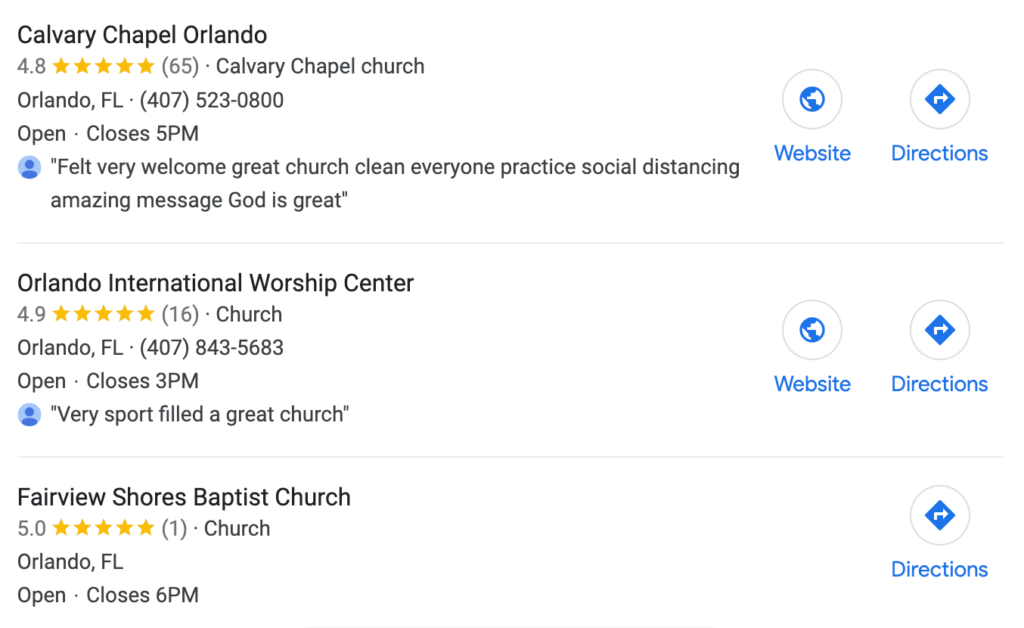This screenshot has height=628, width=1024.
Task: Click the Website text link under Calvary Chapel's globe
Action: 812,153
